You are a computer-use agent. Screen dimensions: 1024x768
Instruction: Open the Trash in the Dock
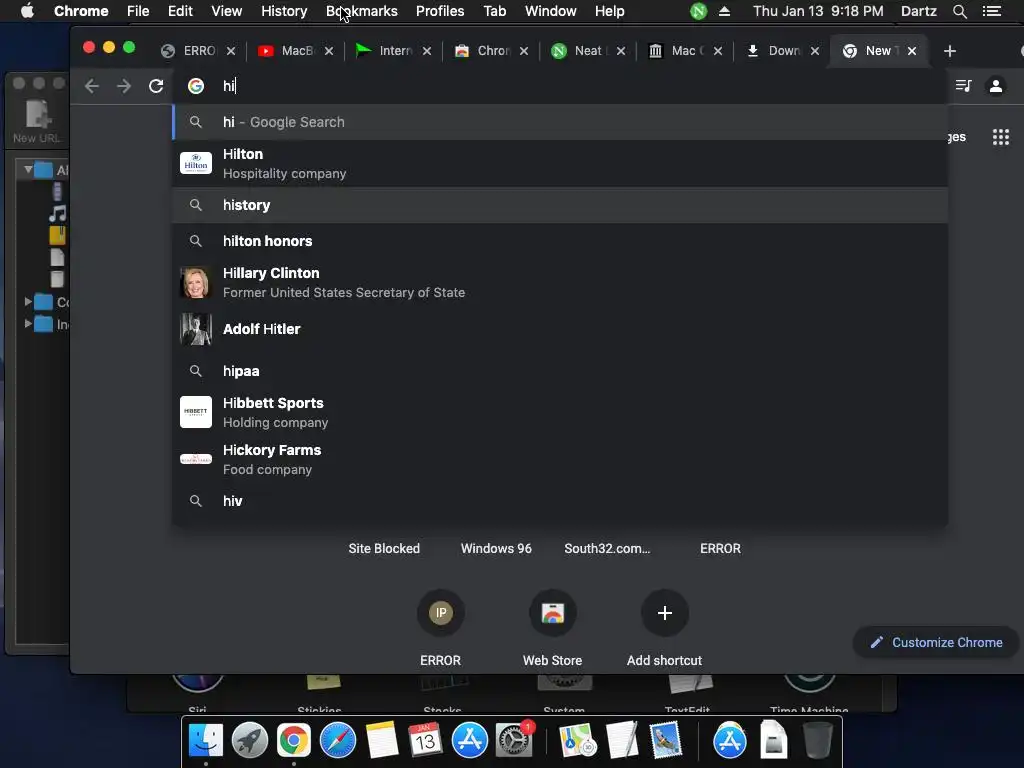pyautogui.click(x=817, y=741)
